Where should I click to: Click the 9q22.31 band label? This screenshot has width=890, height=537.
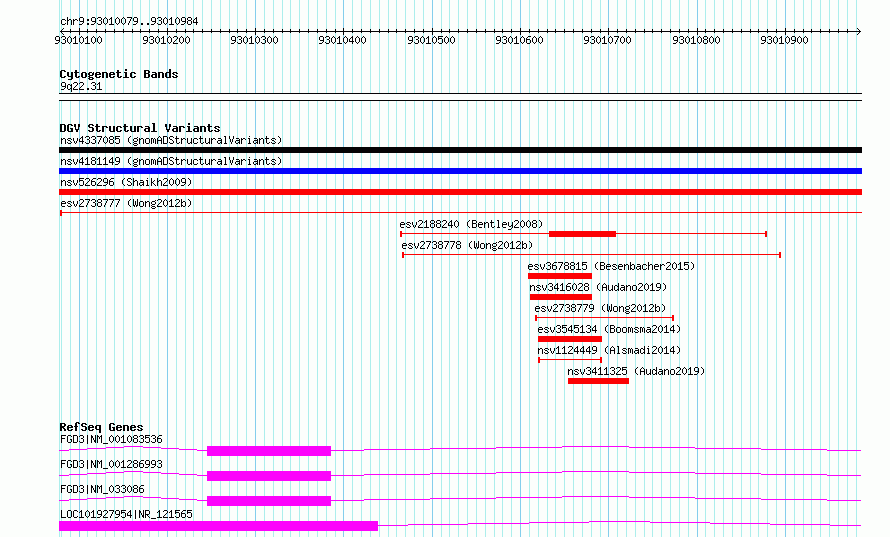[x=81, y=86]
